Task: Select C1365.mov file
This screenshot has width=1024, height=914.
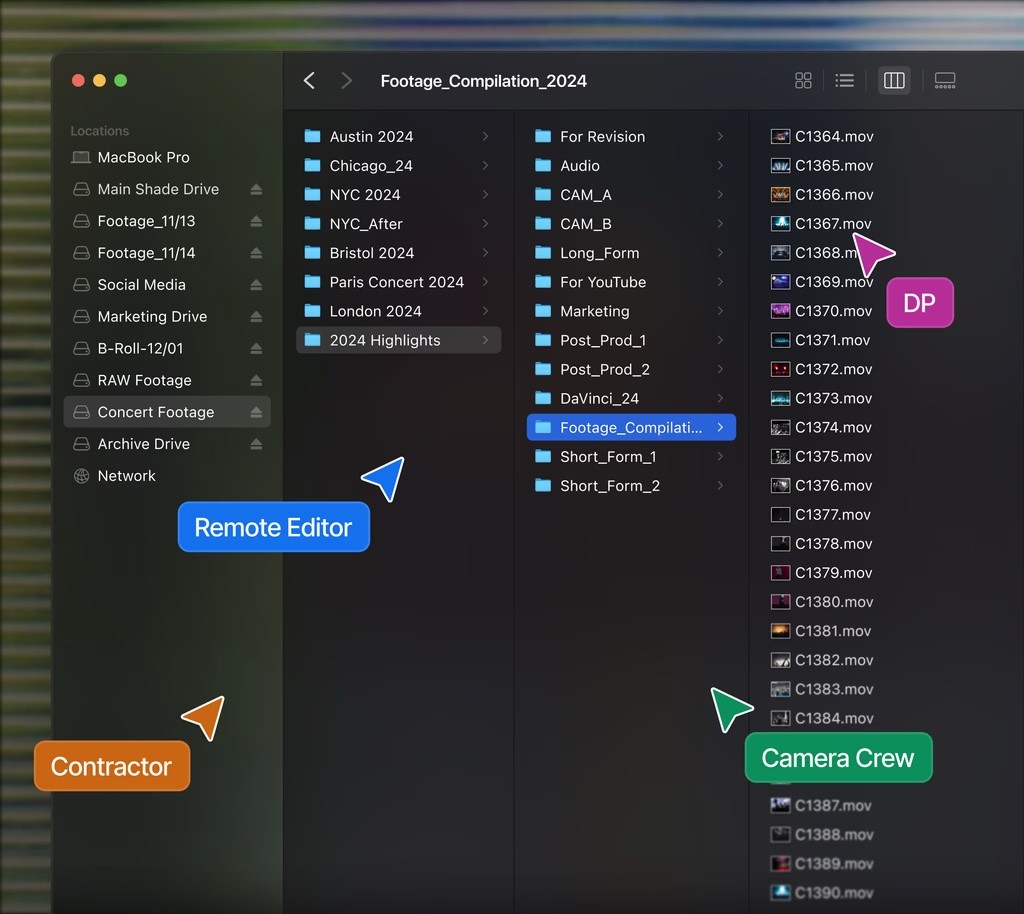Action: point(822,165)
